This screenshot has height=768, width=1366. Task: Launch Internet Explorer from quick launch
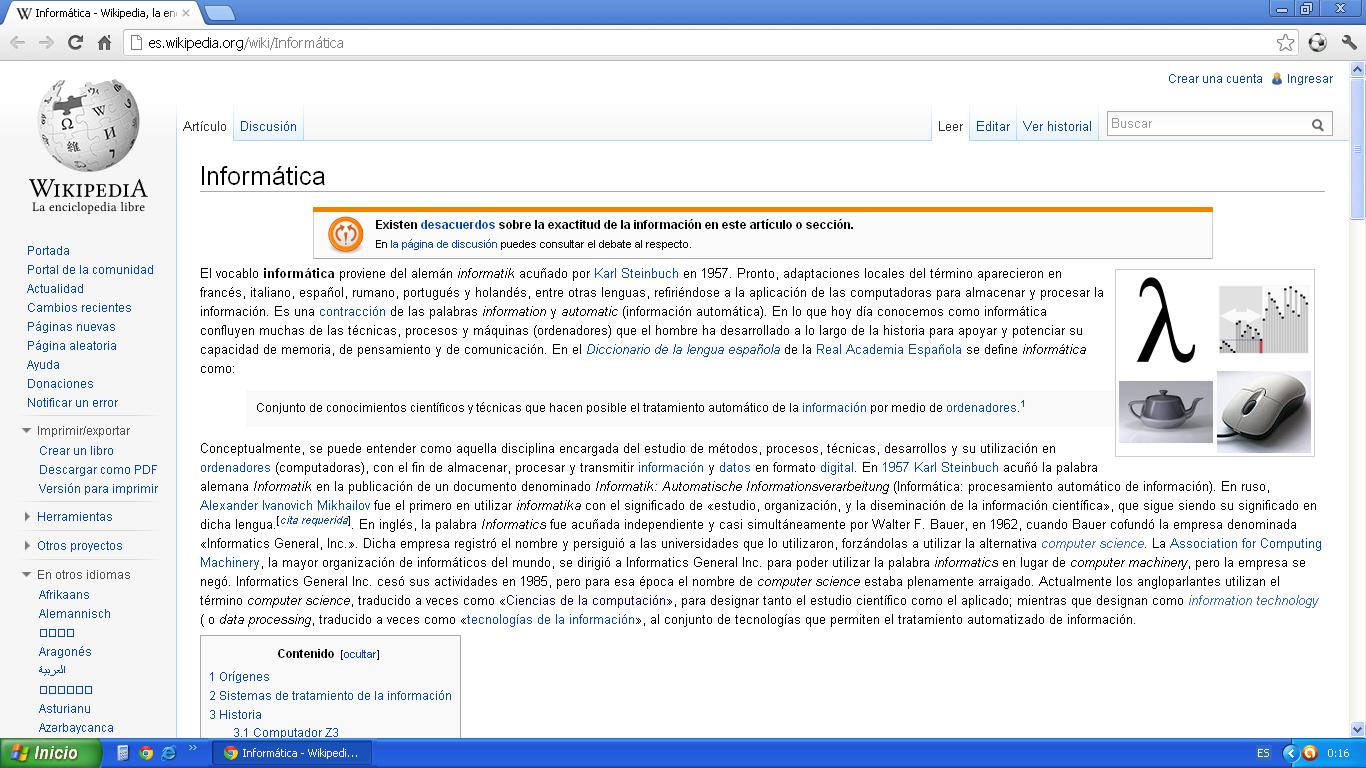(168, 753)
